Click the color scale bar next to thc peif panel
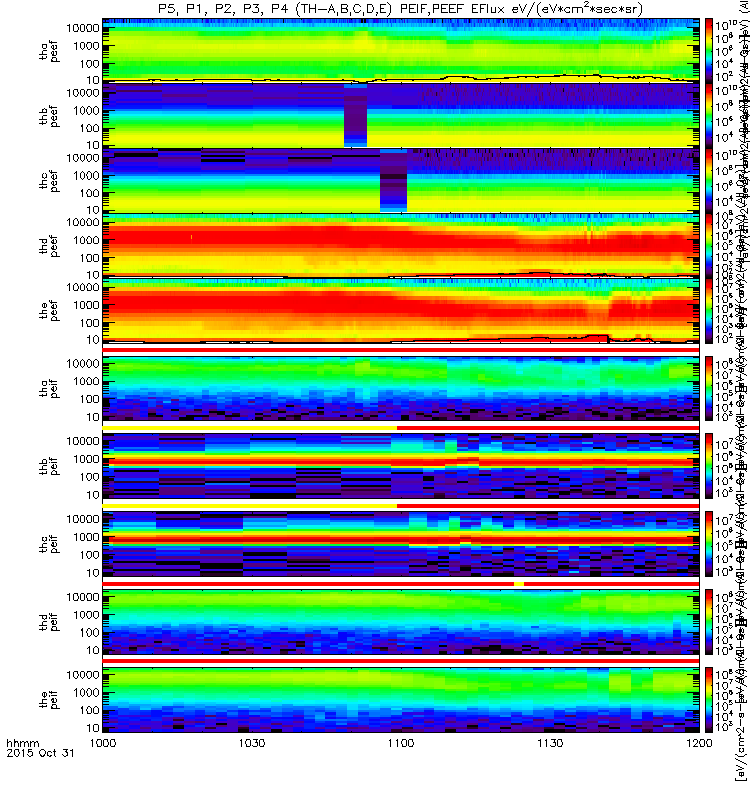The width and height of the screenshot is (750, 800). 709,544
